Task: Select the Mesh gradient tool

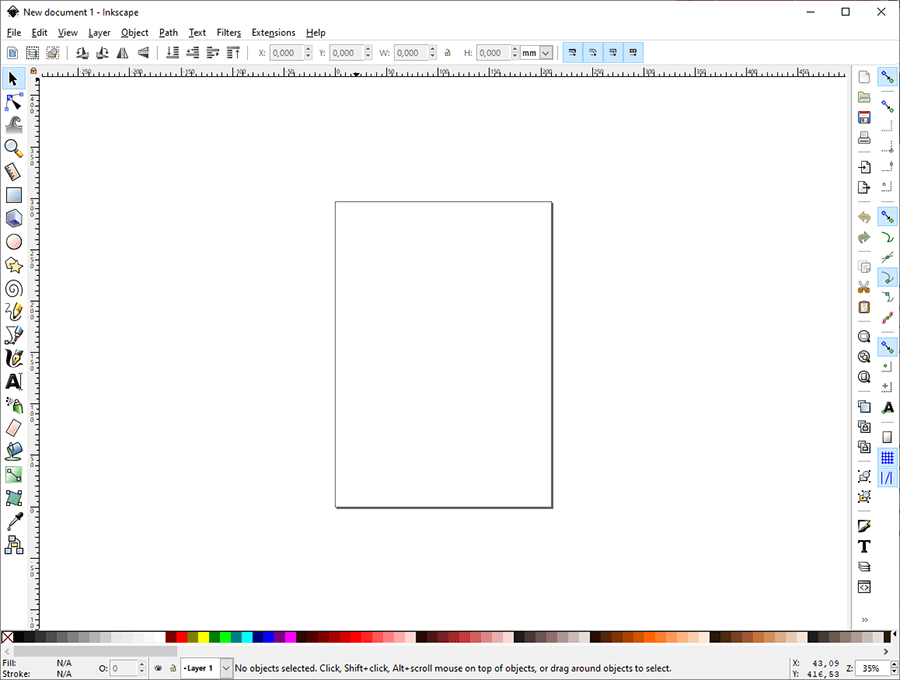Action: (13, 498)
